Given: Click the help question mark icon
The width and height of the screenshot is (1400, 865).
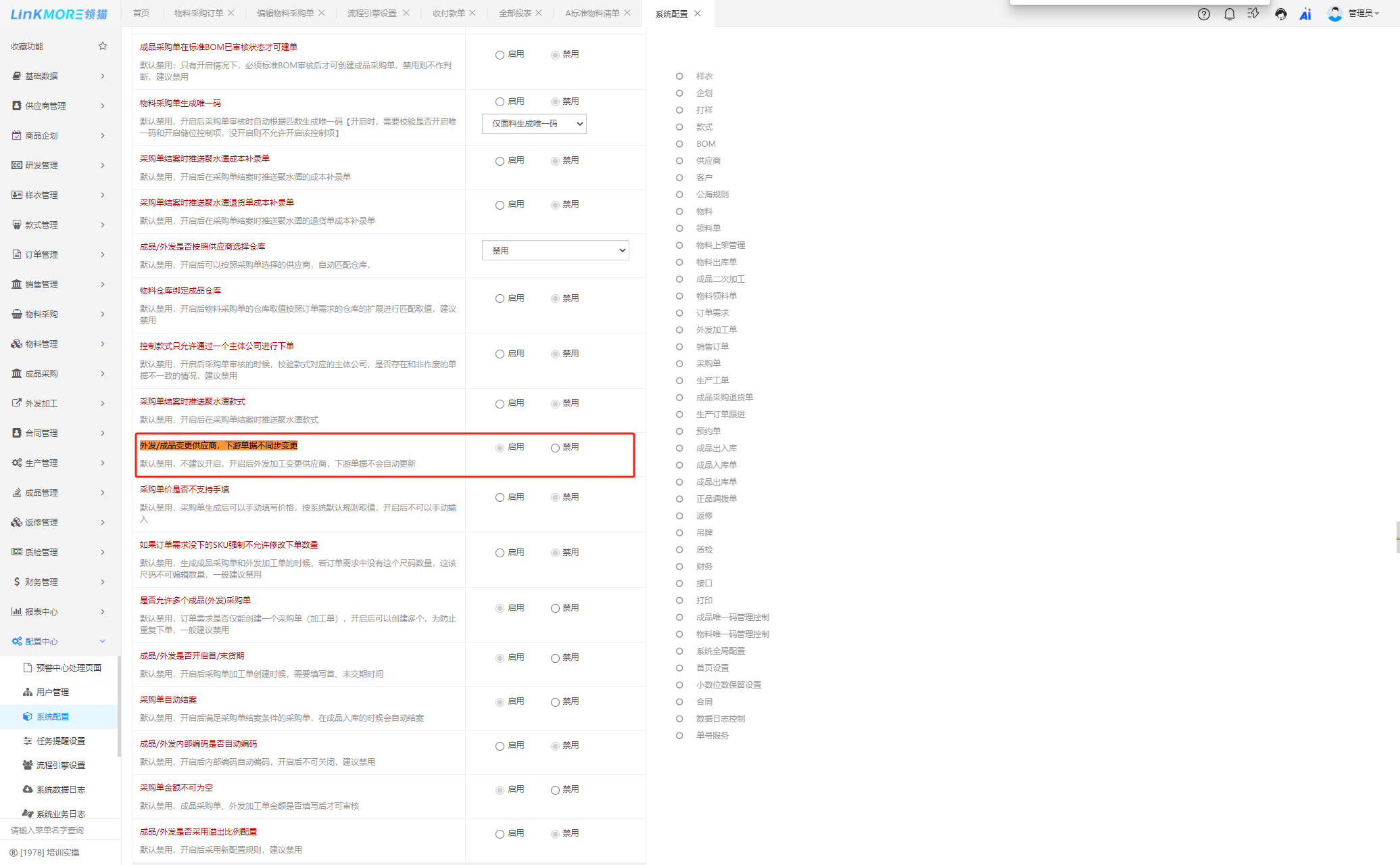Looking at the screenshot, I should pos(1204,14).
